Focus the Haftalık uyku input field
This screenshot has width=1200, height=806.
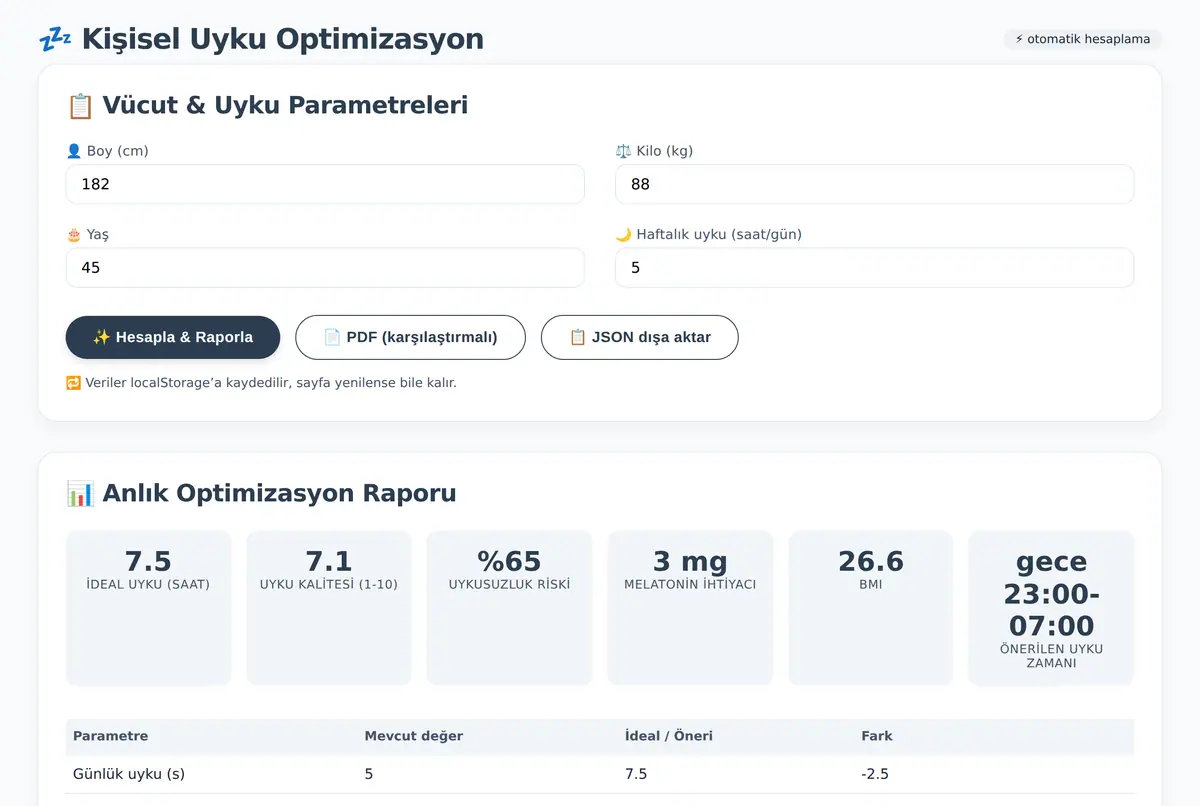[875, 268]
